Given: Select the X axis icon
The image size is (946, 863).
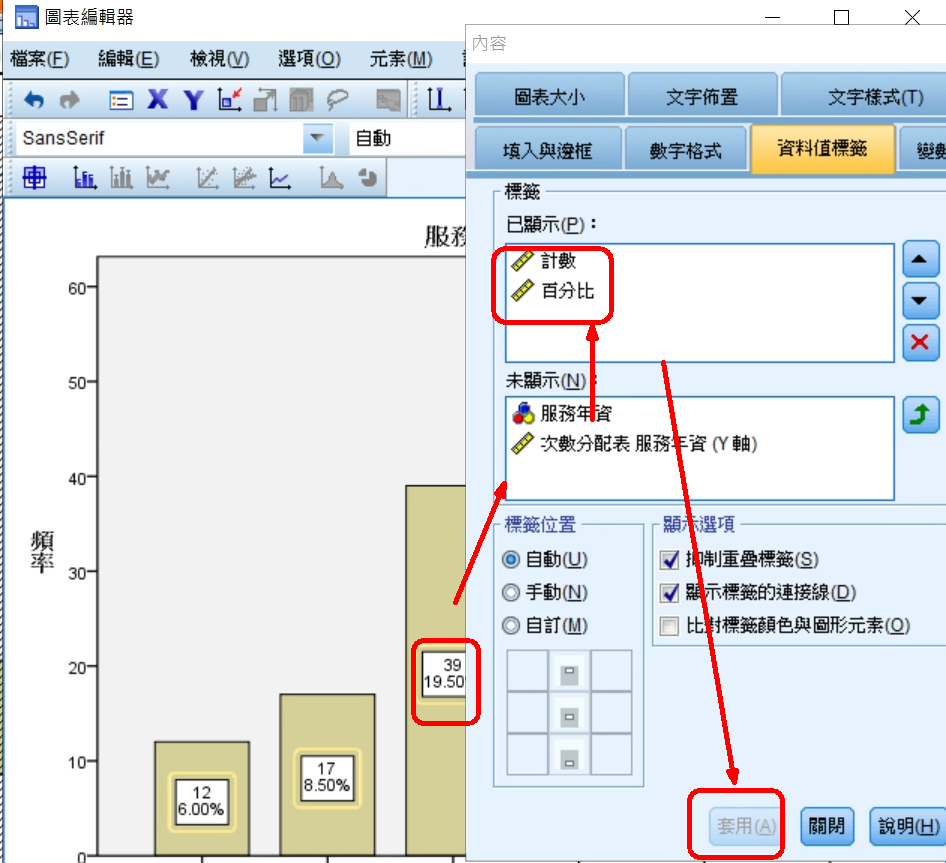Looking at the screenshot, I should [x=158, y=99].
